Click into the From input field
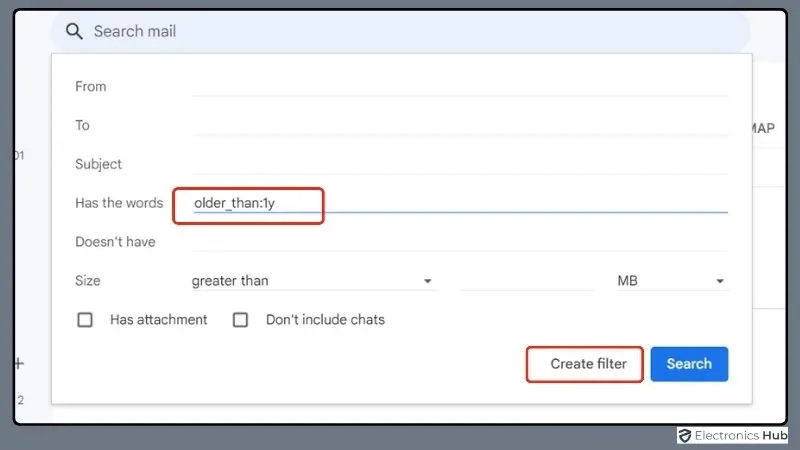The width and height of the screenshot is (800, 450). pyautogui.click(x=460, y=86)
